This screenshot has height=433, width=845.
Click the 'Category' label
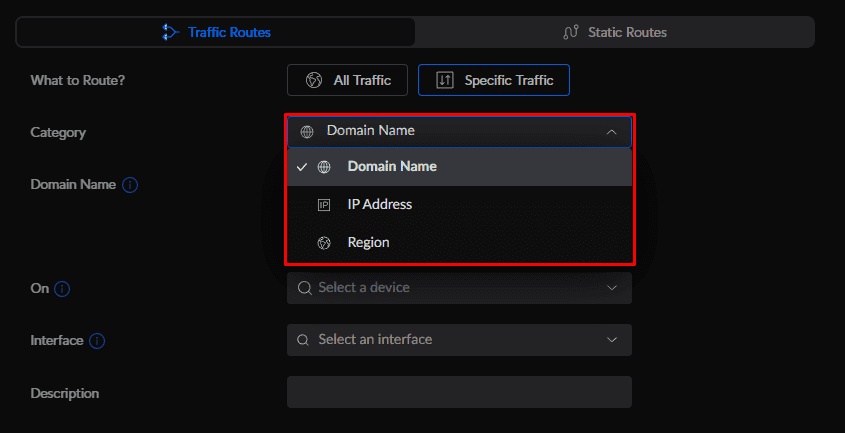coord(58,132)
